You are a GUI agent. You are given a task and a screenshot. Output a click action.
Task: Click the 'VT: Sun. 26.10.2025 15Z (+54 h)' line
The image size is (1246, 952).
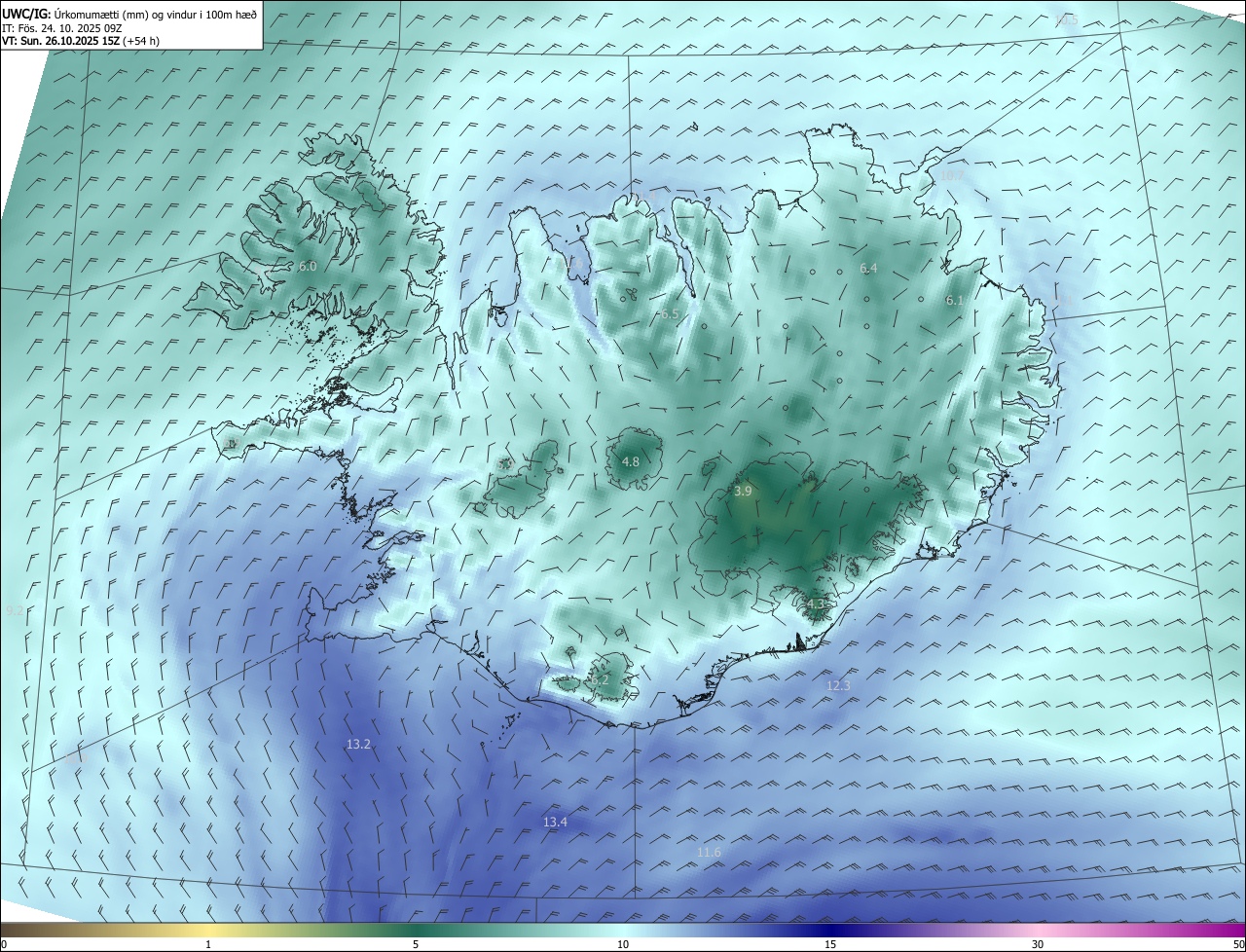tap(81, 41)
